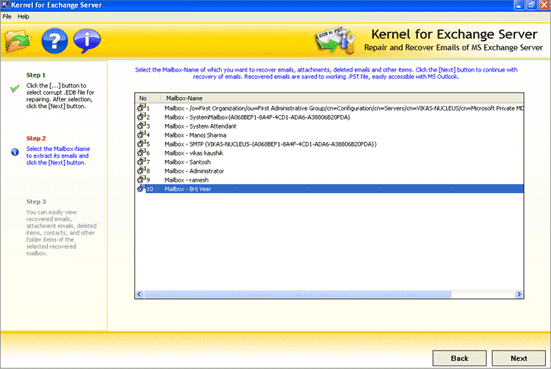This screenshot has width=551, height=369.
Task: Click the mailbox icon for Administrator row
Action: [141, 170]
